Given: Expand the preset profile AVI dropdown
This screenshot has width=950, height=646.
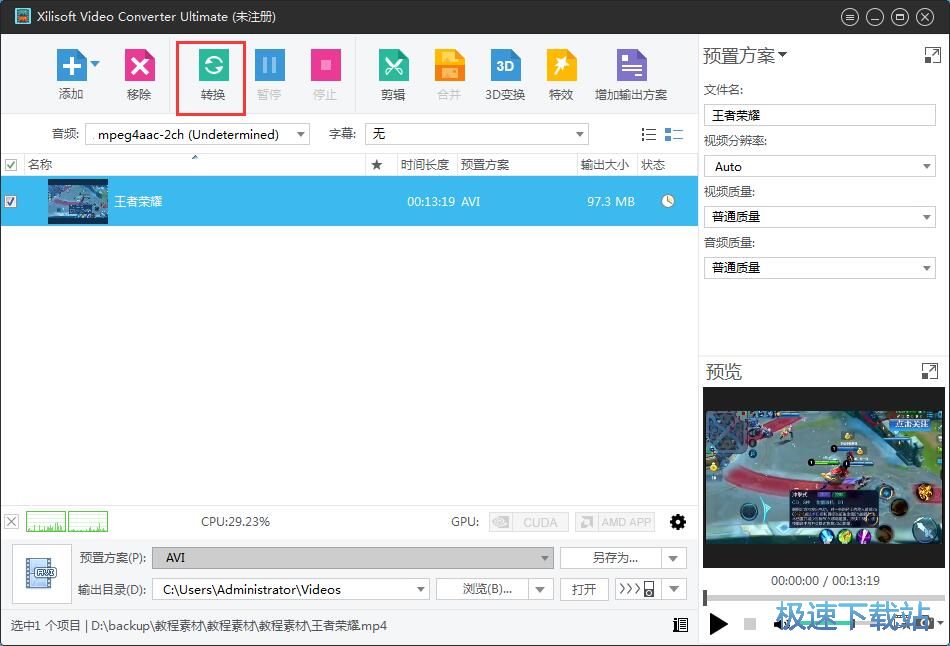Looking at the screenshot, I should pos(544,558).
